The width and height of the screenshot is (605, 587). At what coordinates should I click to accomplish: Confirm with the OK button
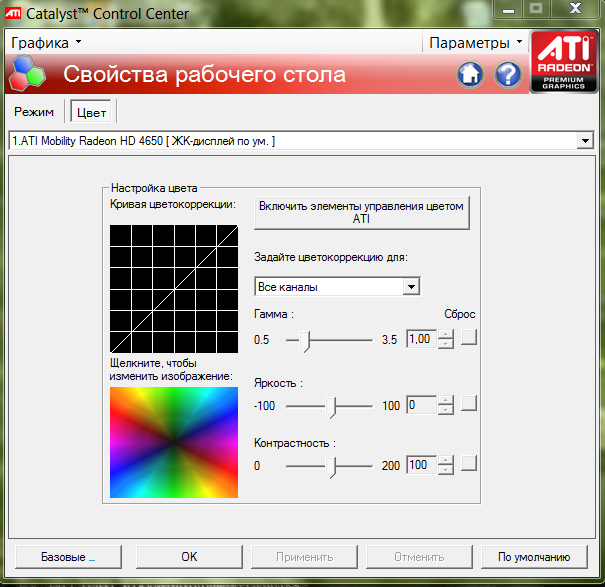point(189,557)
